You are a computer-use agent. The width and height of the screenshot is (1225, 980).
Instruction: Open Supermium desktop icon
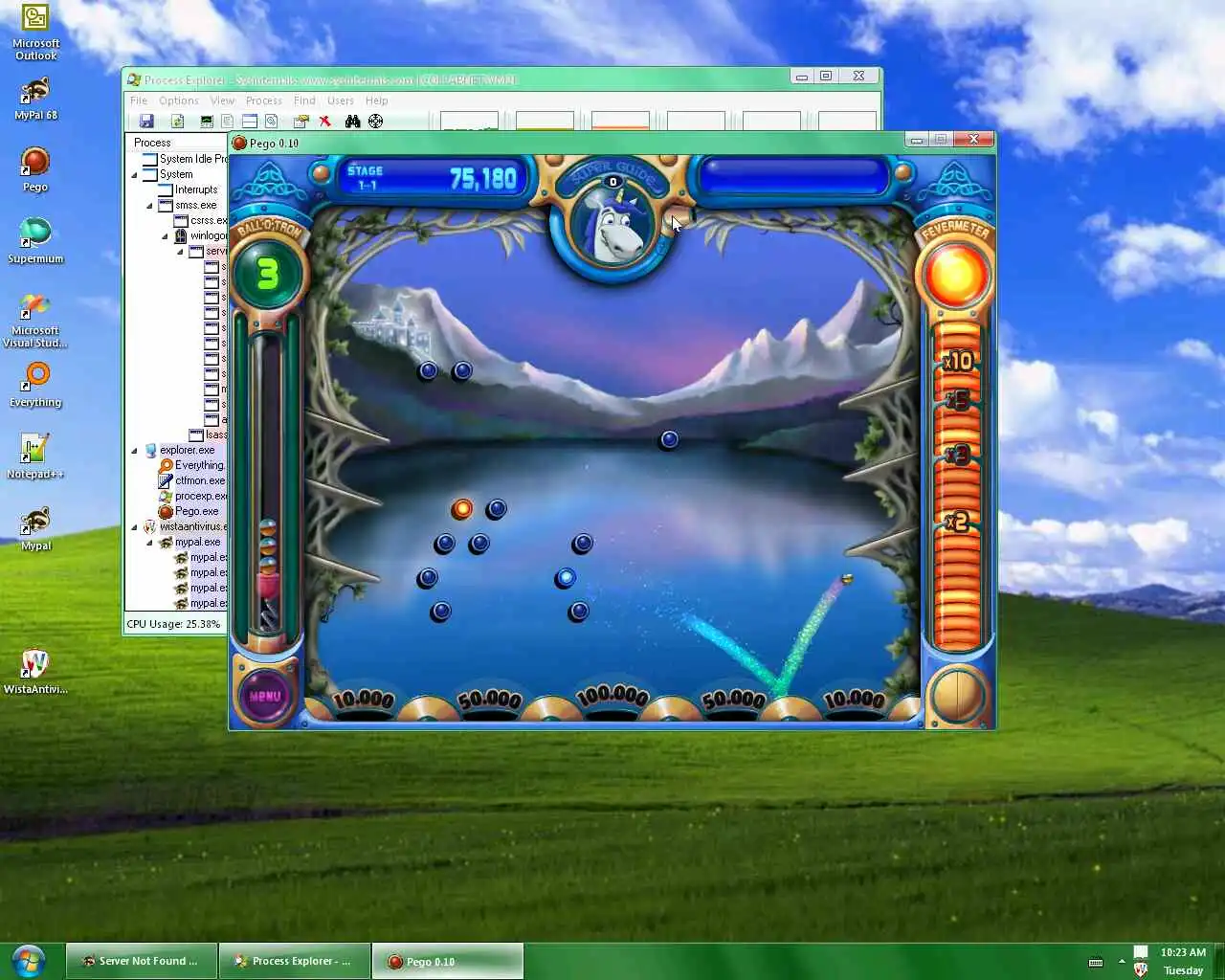pyautogui.click(x=35, y=241)
